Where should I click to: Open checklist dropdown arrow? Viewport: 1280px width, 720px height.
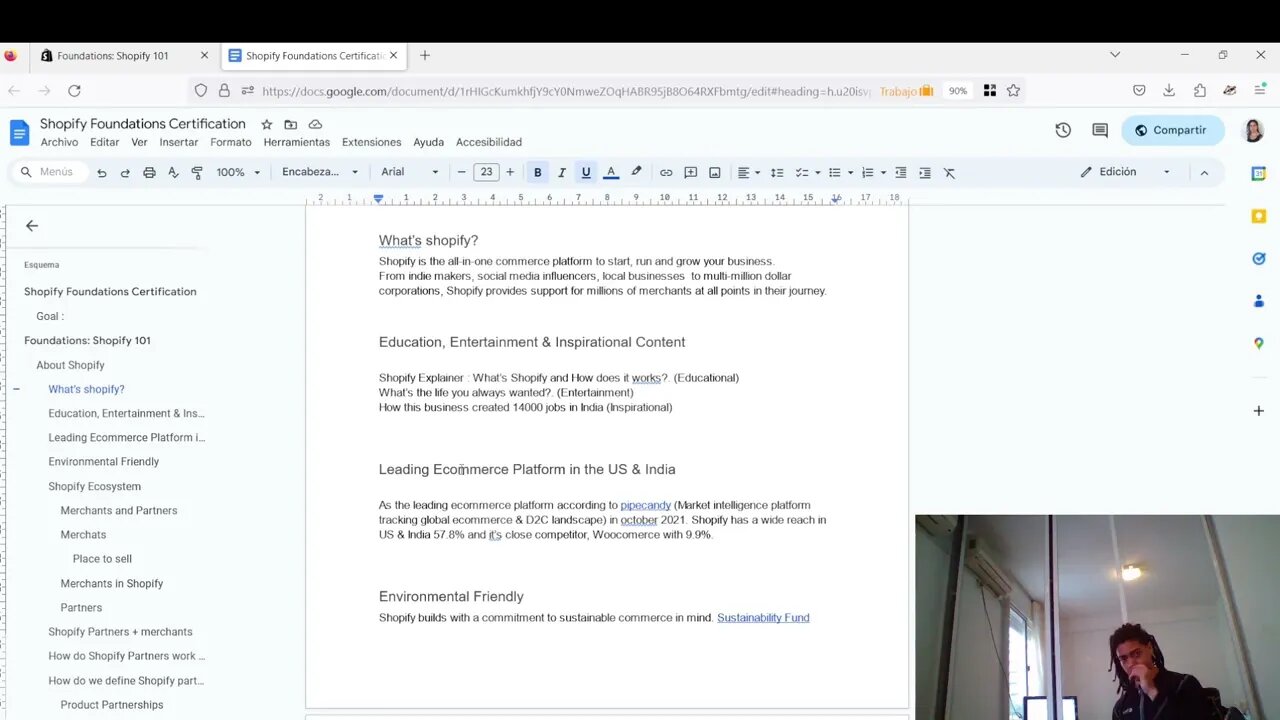[817, 172]
